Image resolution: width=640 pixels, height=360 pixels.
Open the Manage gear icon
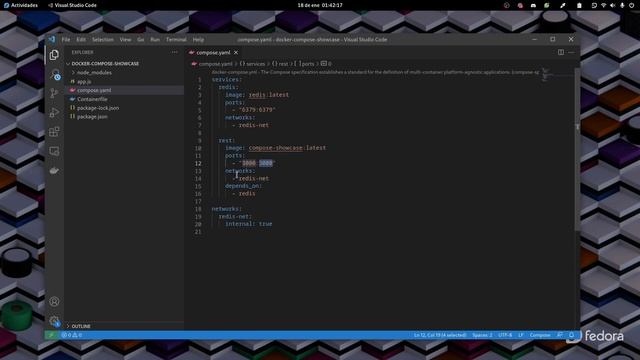(54, 321)
